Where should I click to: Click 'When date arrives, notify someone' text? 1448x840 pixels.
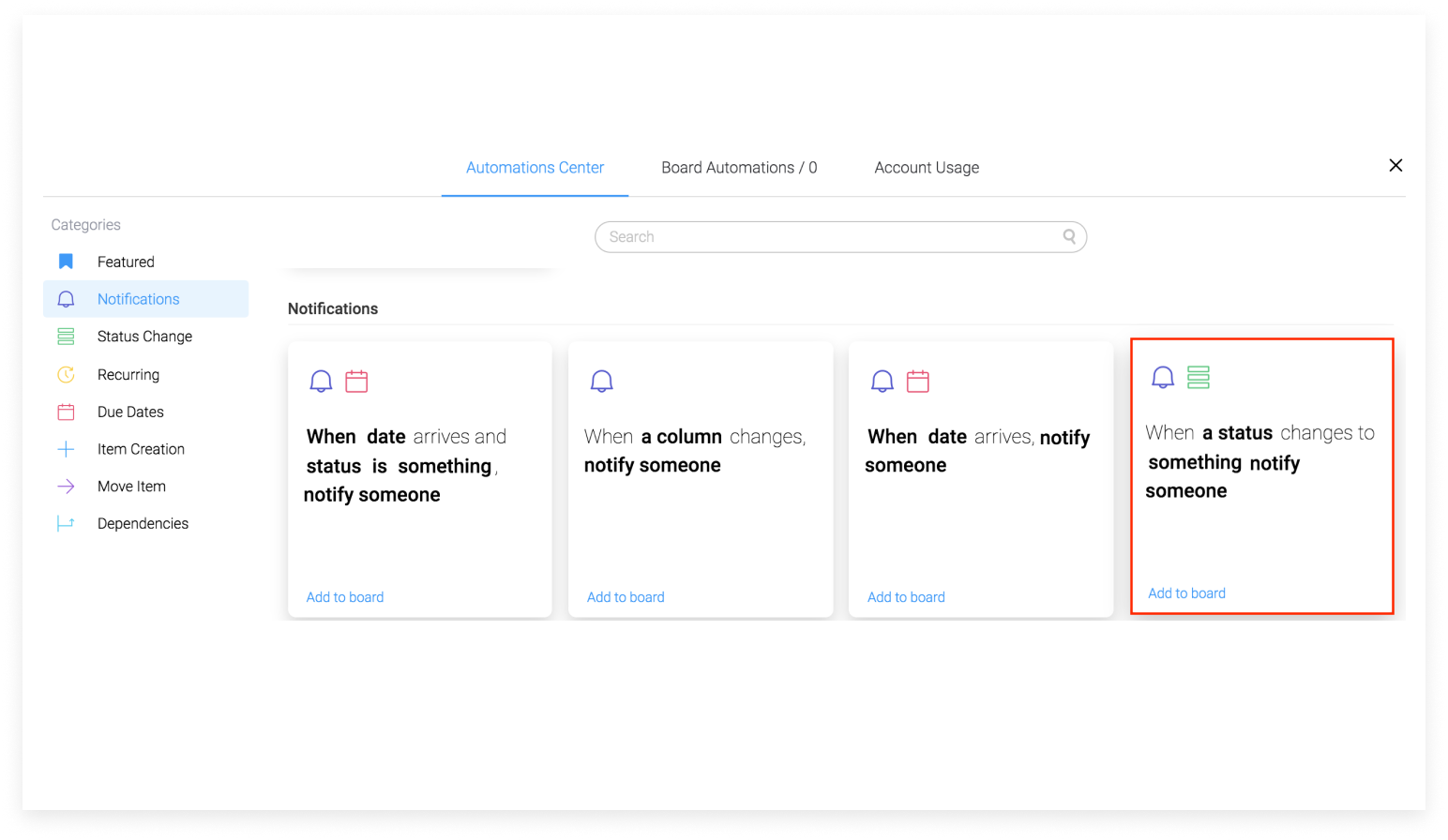978,451
